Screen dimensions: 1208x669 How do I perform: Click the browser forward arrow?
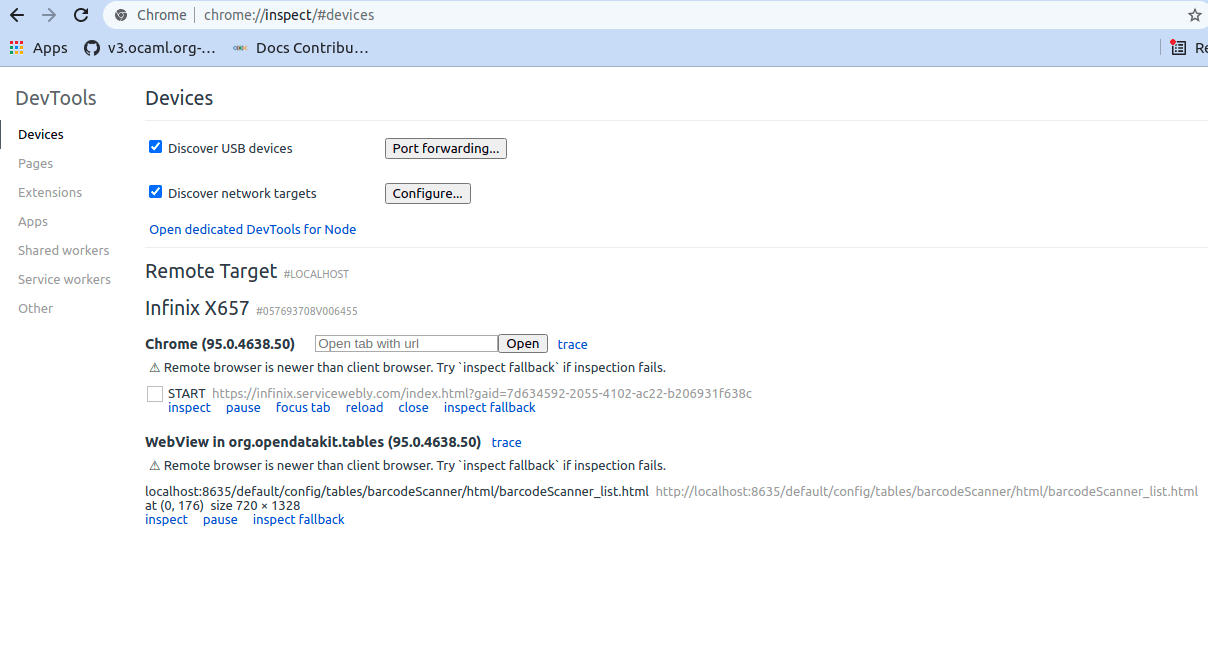pyautogui.click(x=49, y=15)
